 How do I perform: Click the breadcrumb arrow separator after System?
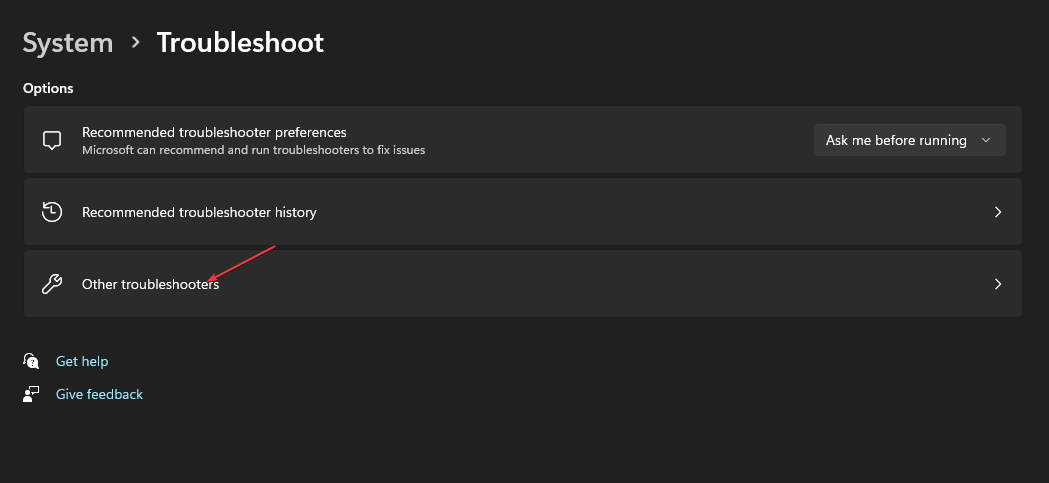135,43
